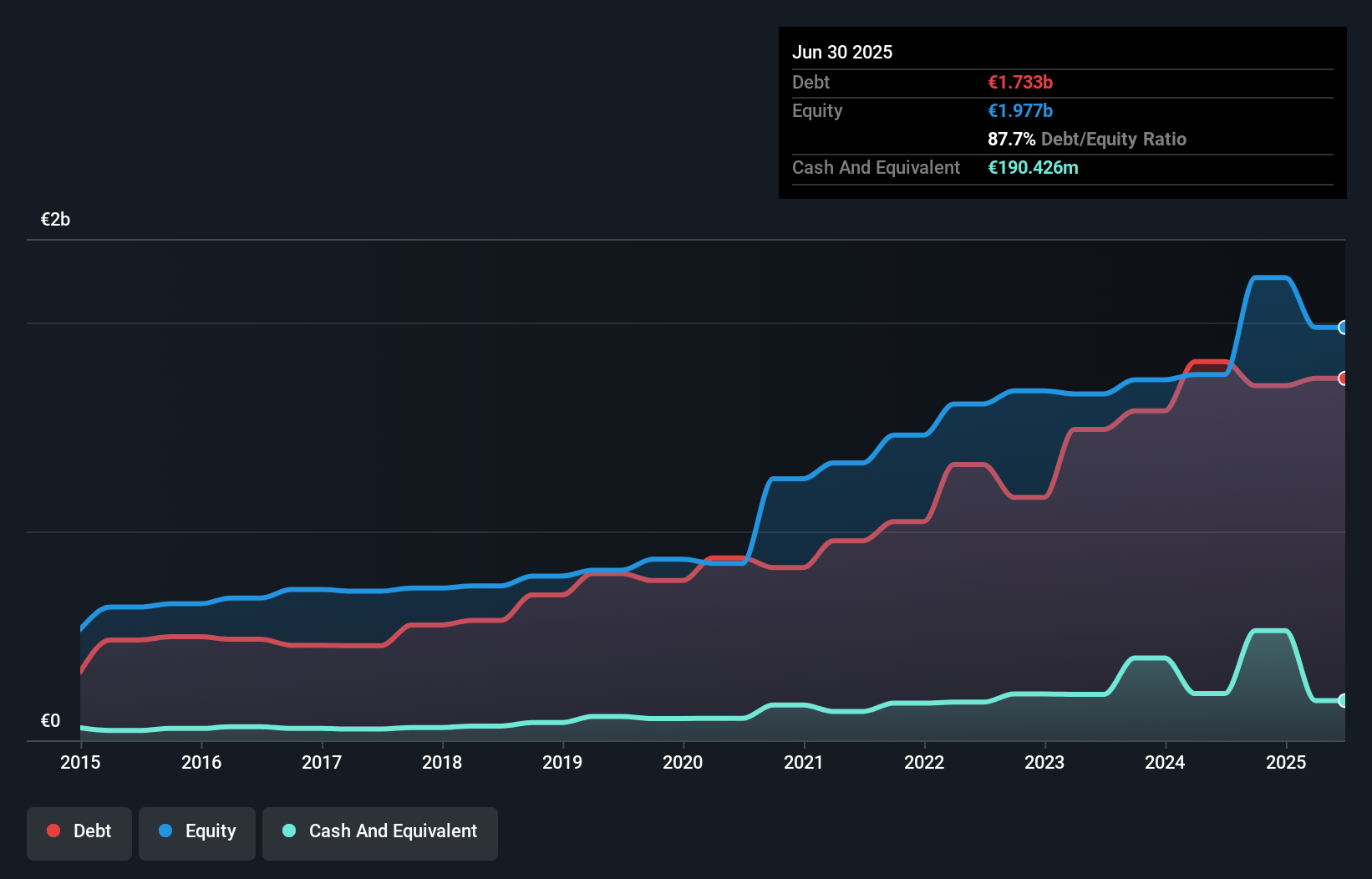Expand the Equity row in the tooltip

(x=817, y=110)
